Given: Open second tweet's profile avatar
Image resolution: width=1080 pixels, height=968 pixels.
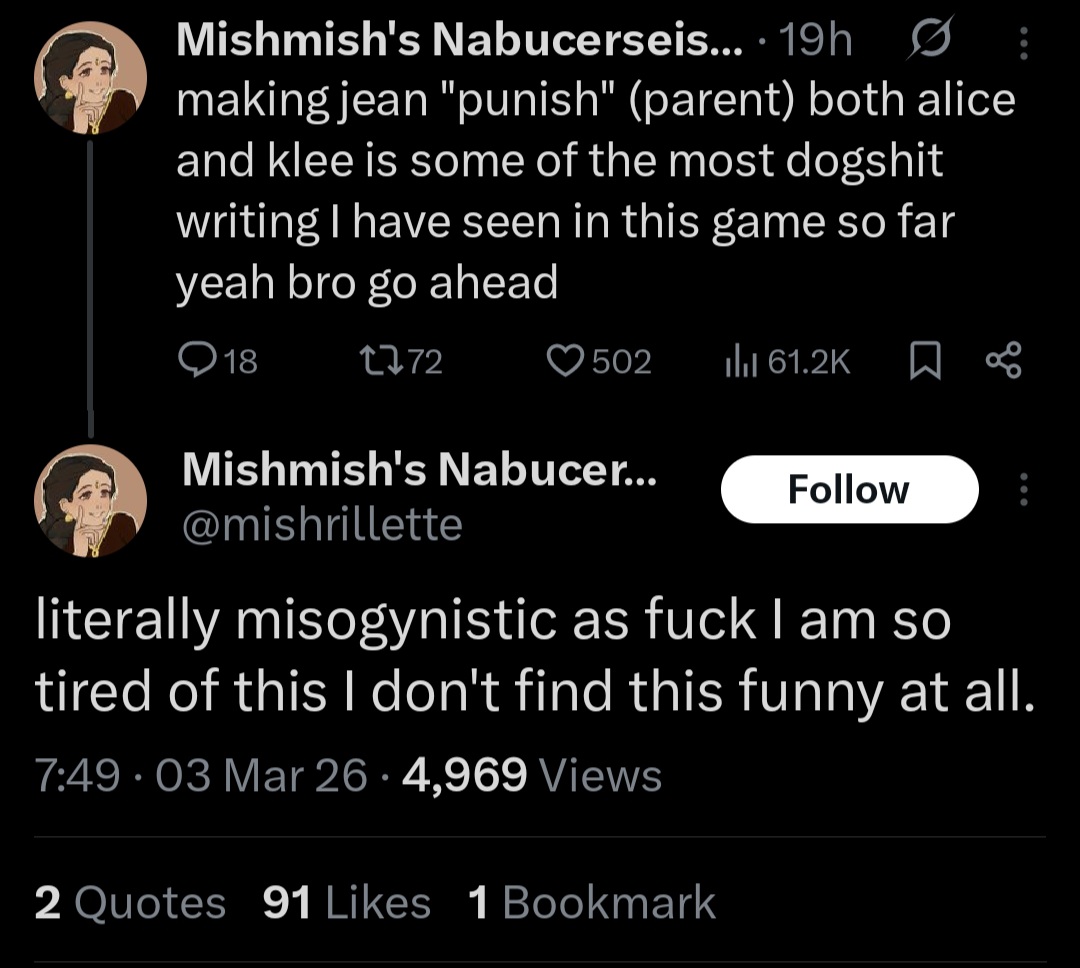Looking at the screenshot, I should 90,500.
